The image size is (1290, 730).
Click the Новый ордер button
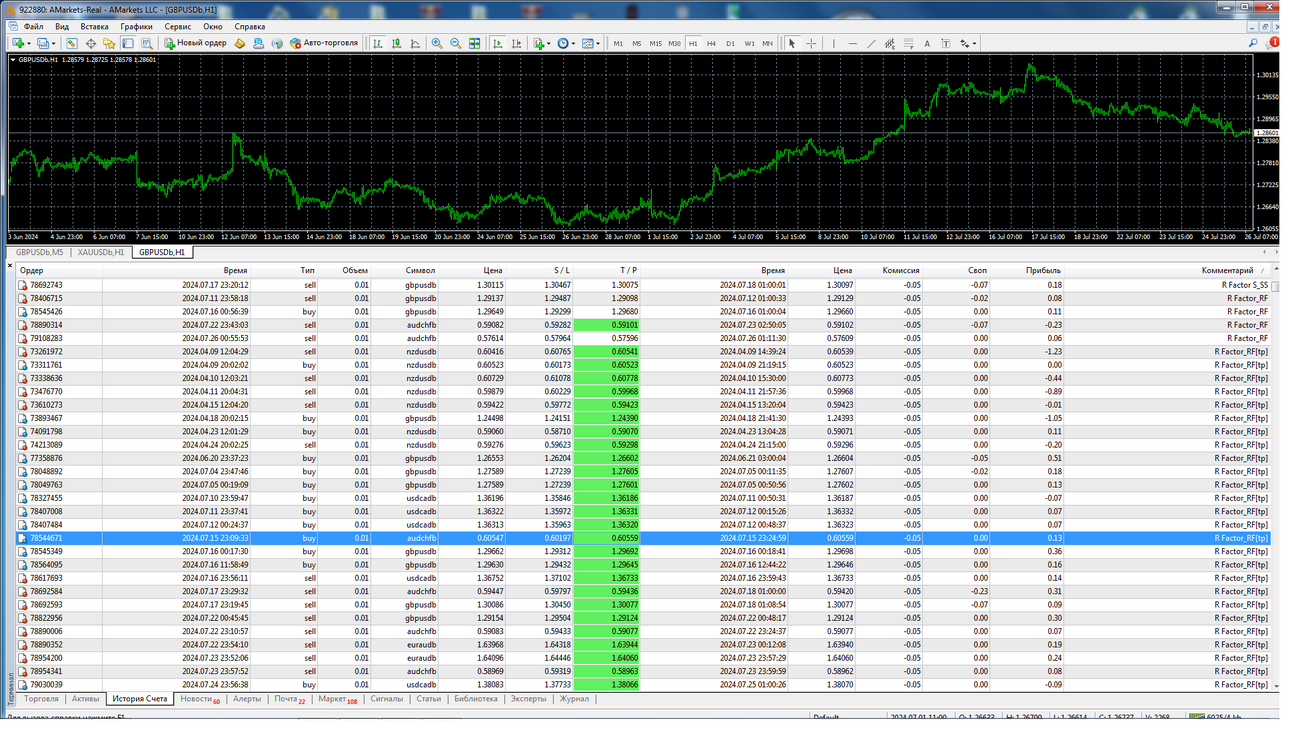click(195, 43)
